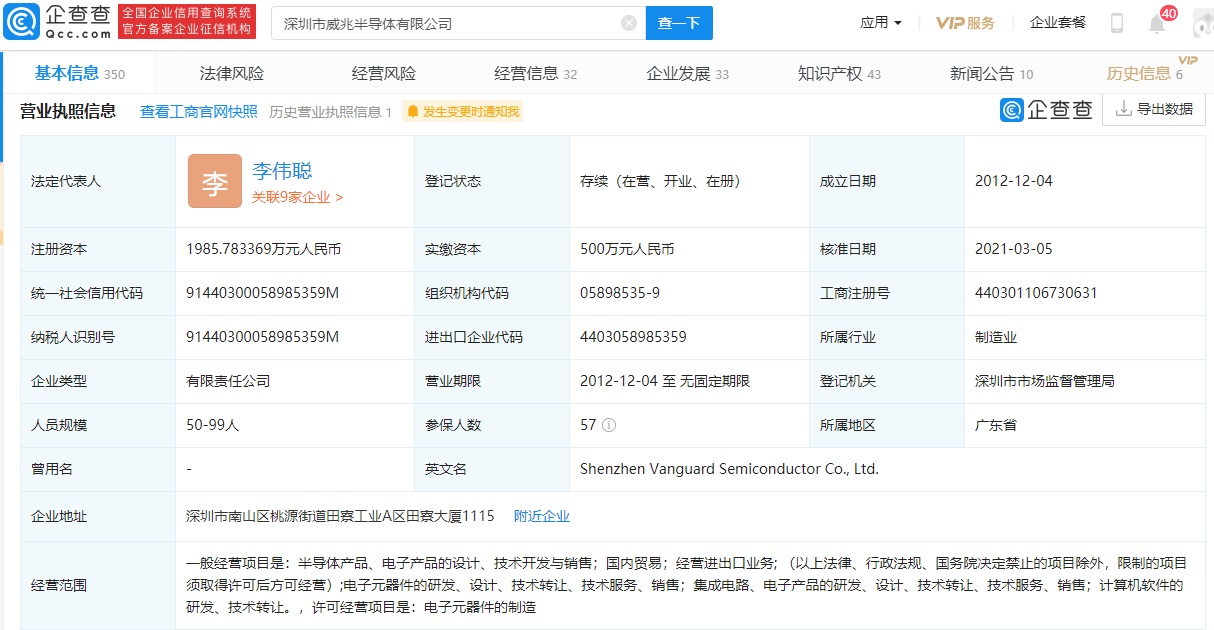Viewport: 1214px width, 630px height.
Task: Open the 企业发展 tab
Action: point(688,73)
